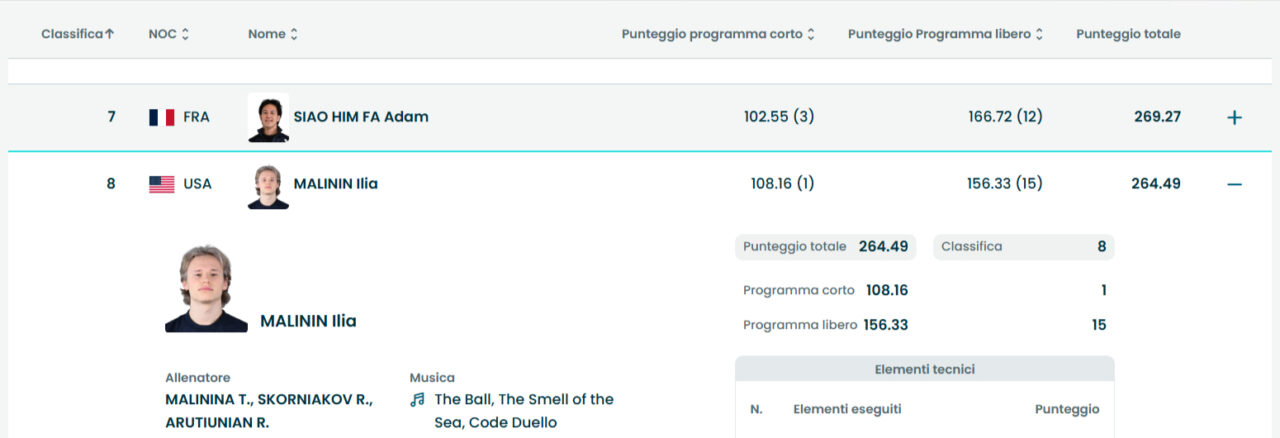
Task: Sort by Punteggio programma corto
Action: 717,34
